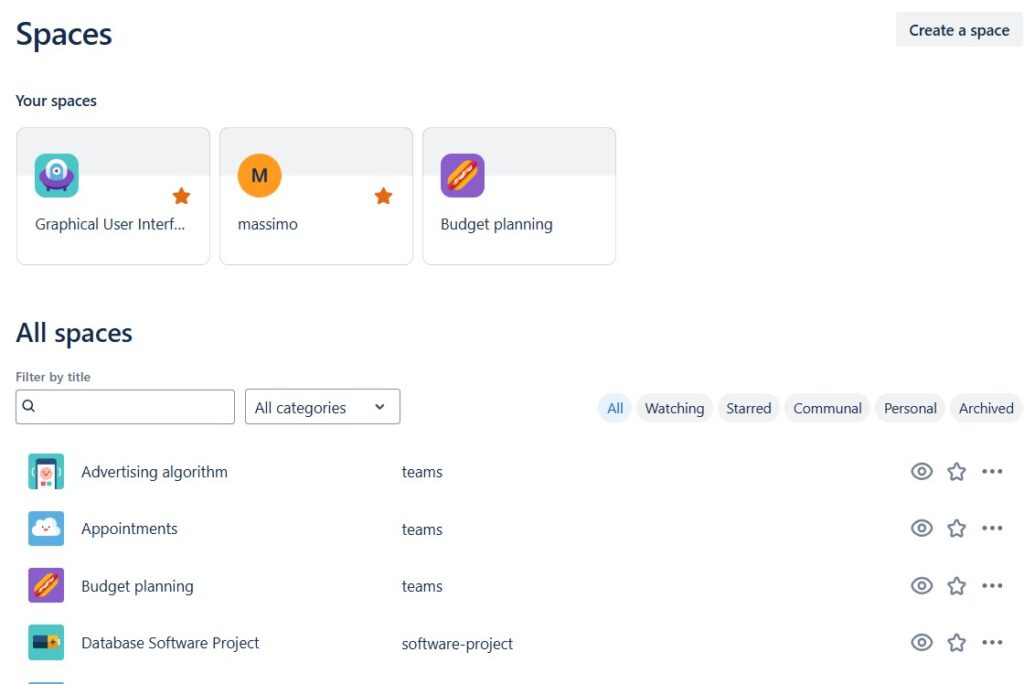
Task: Open the All categories dropdown
Action: (x=322, y=407)
